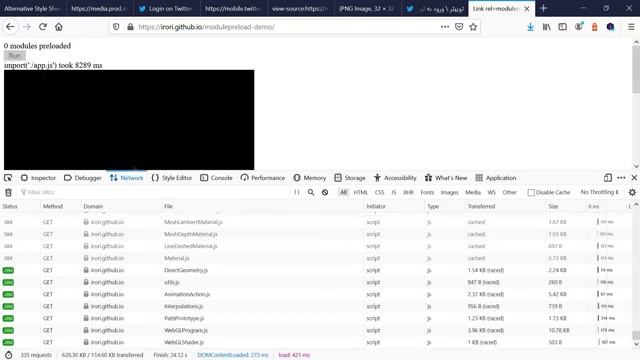Reload the current page
This screenshot has width=640, height=360.
(43, 27)
